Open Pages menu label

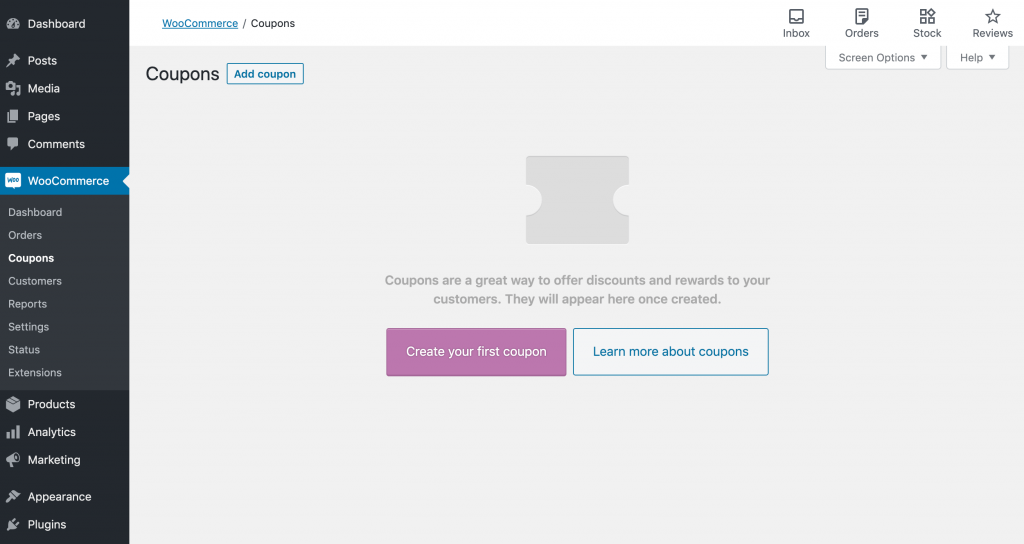[44, 116]
